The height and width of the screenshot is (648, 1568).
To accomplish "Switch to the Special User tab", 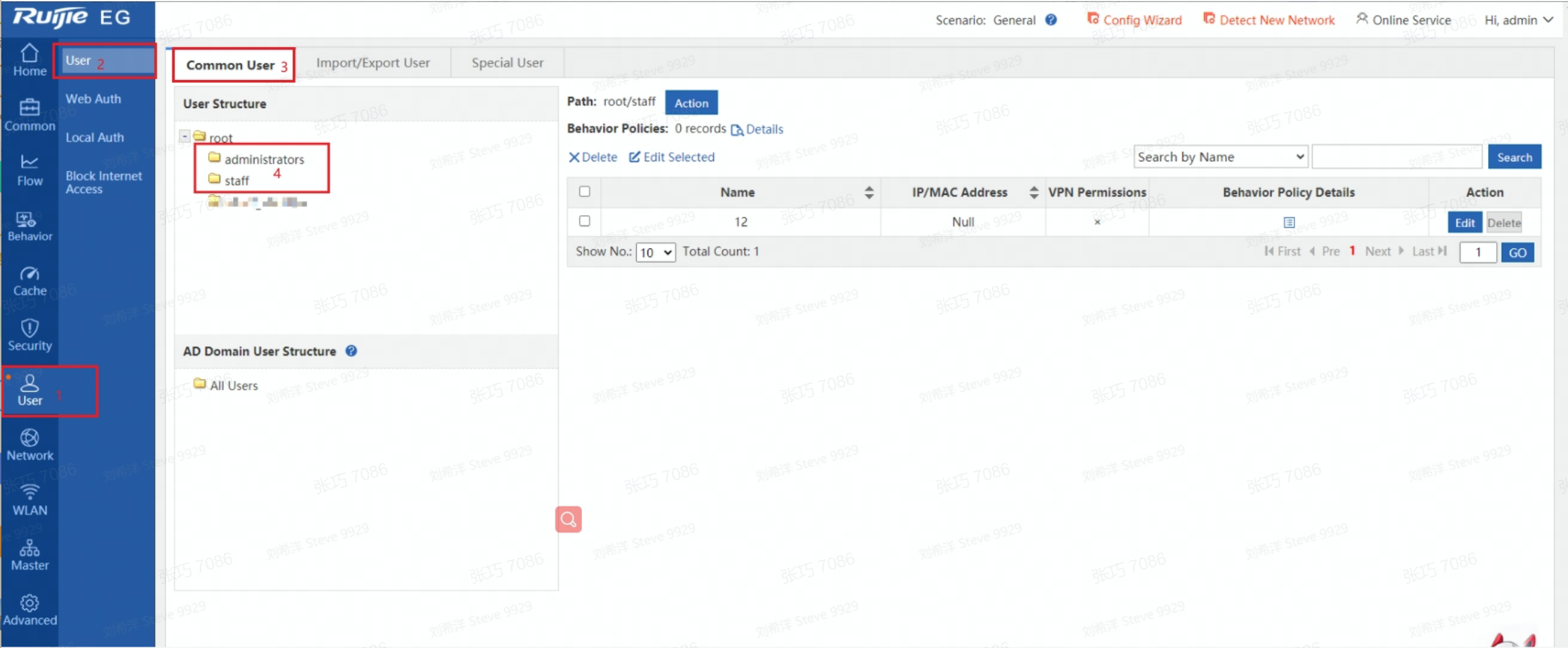I will (x=507, y=63).
